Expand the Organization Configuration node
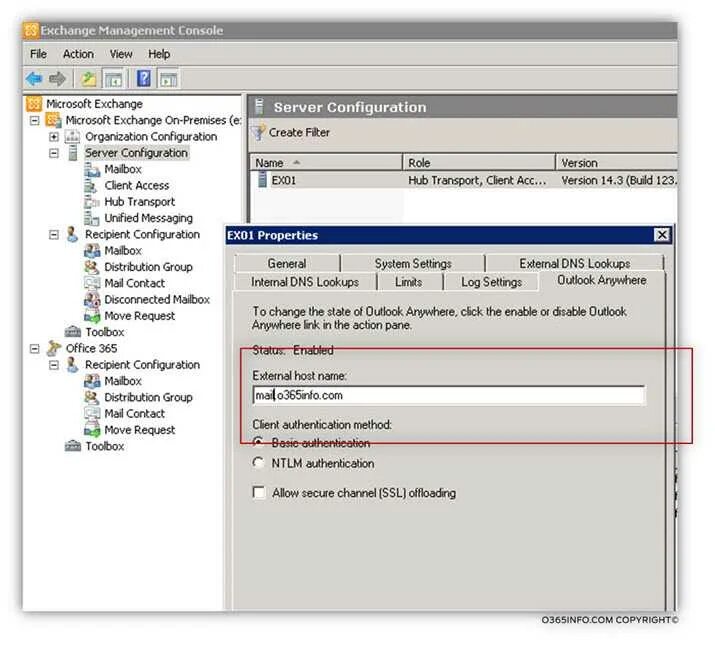715x651 pixels. click(x=54, y=137)
